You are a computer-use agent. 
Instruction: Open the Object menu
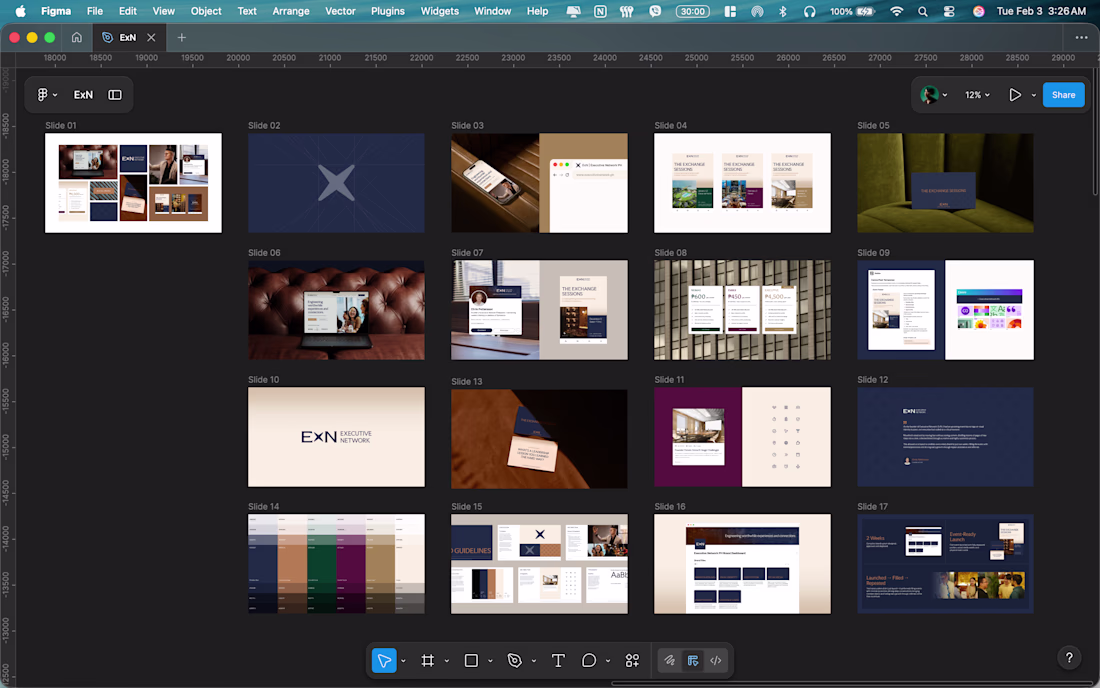tap(206, 11)
